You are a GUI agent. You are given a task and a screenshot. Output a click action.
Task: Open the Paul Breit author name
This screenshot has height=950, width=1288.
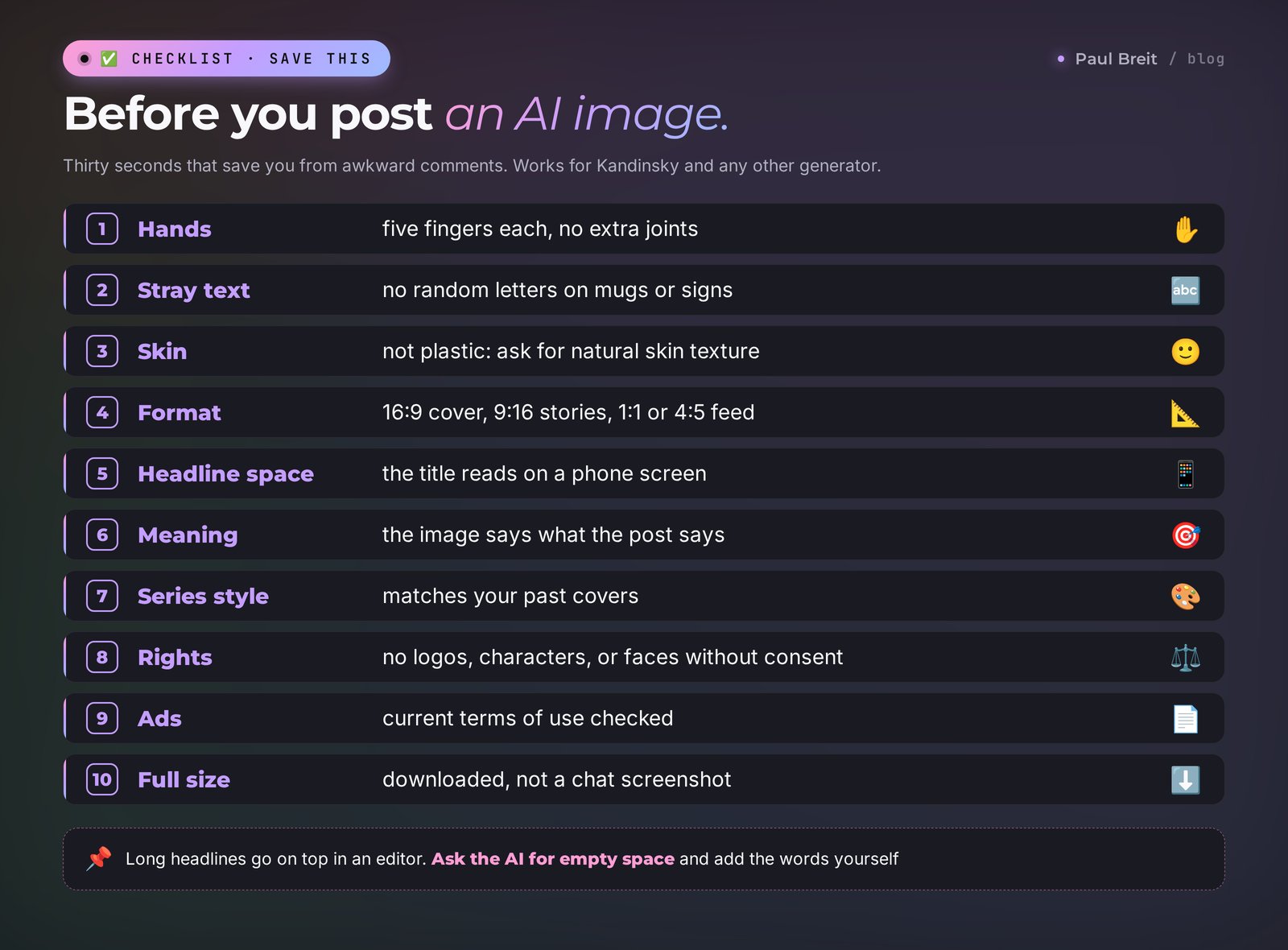pos(1116,59)
